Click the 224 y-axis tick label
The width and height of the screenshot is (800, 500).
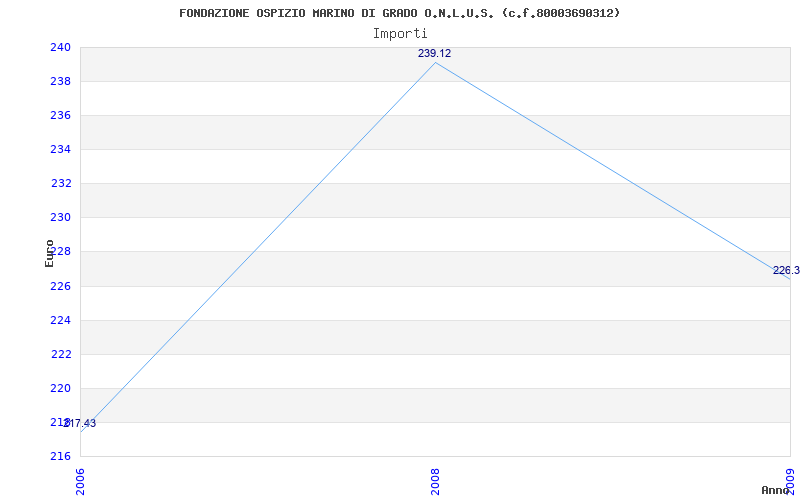point(60,320)
